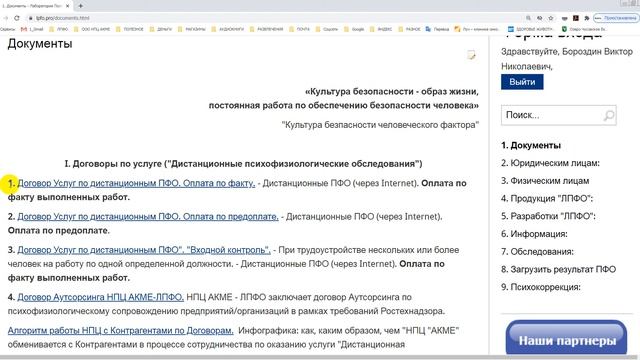Open the ПОЧТА bookmarks folder
This screenshot has height=360, width=640.
(299, 29)
